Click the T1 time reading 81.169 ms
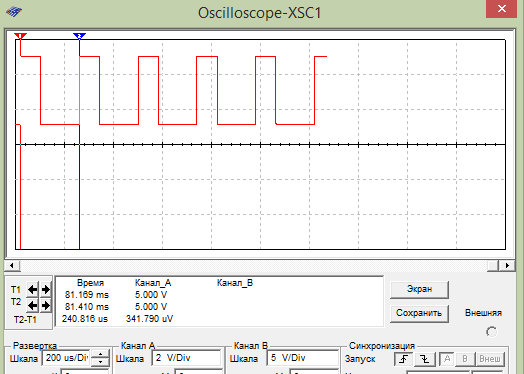The image size is (524, 374). click(87, 295)
